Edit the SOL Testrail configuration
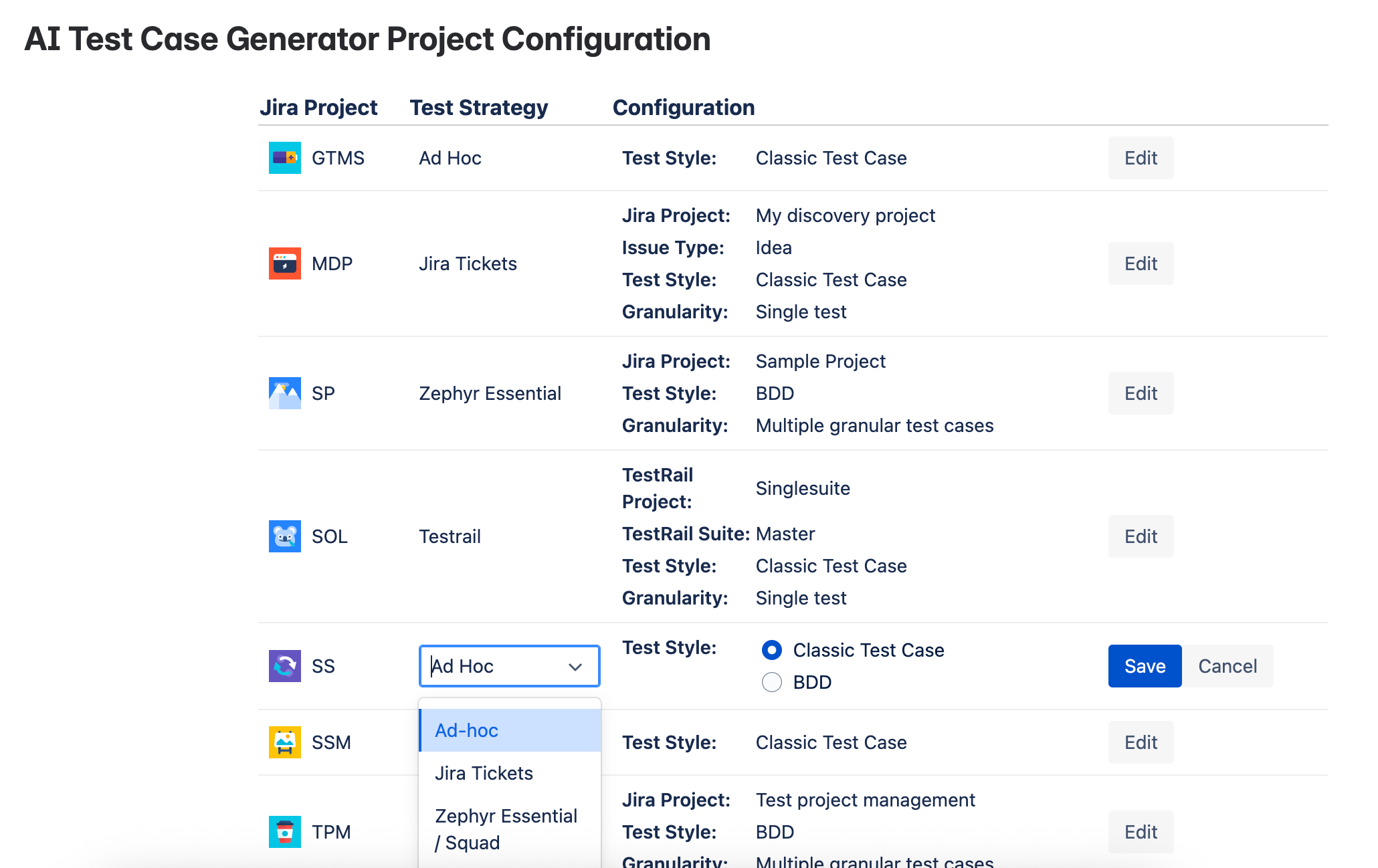Viewport: 1378px width, 868px height. pyautogui.click(x=1141, y=536)
